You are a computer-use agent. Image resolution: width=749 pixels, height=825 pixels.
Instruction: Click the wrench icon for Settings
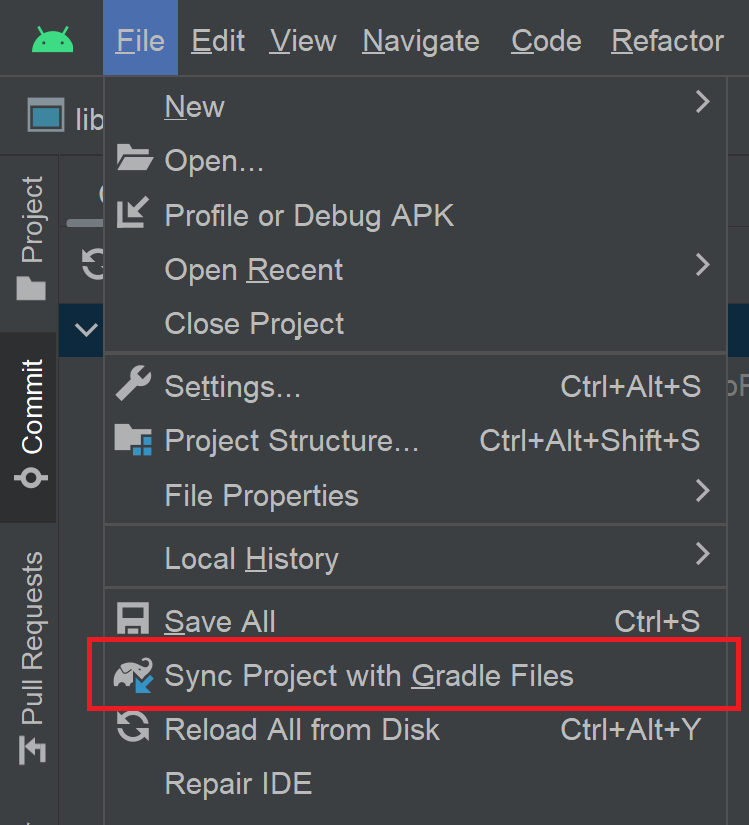[133, 386]
